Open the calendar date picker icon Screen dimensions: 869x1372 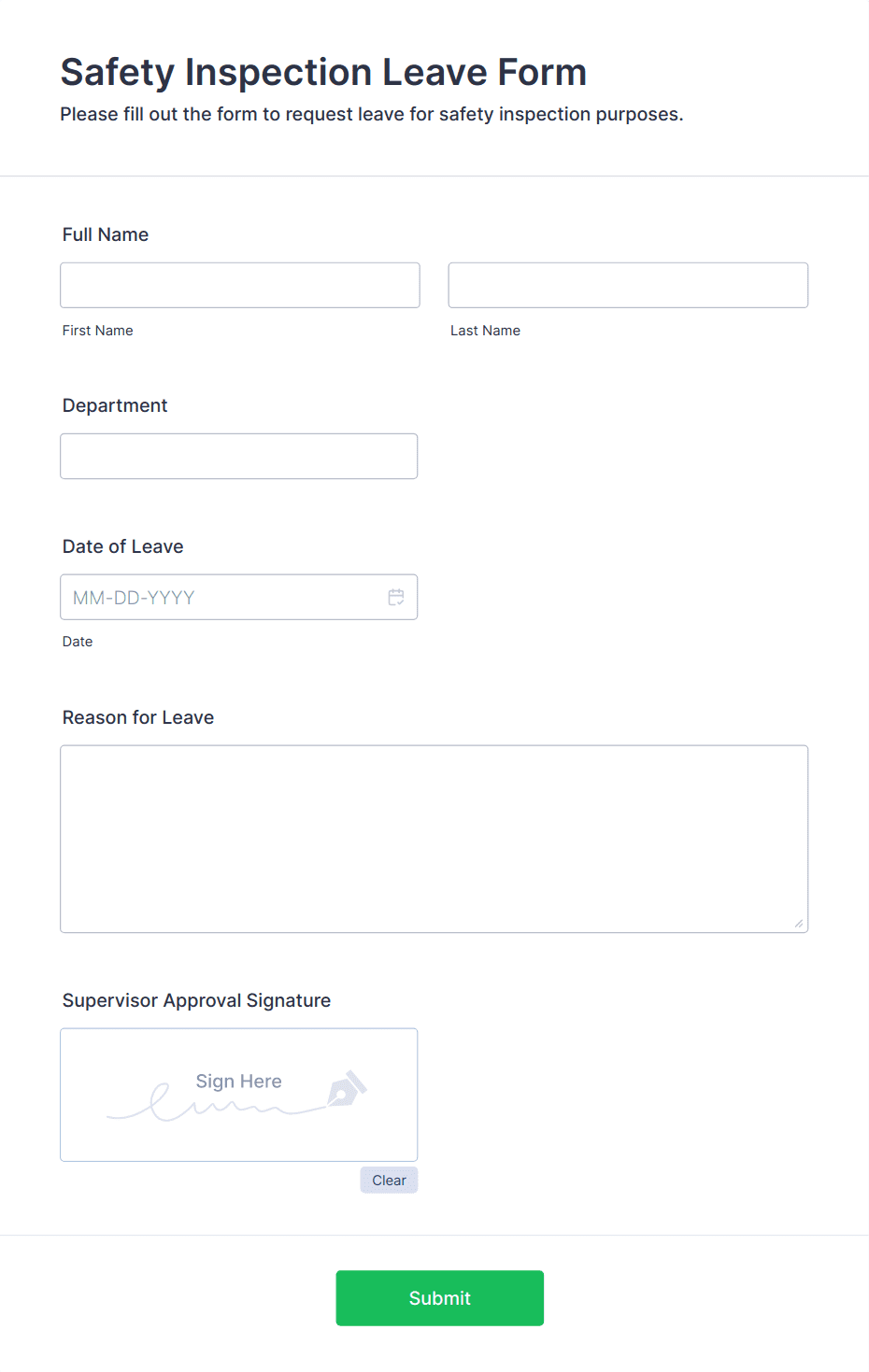(396, 597)
